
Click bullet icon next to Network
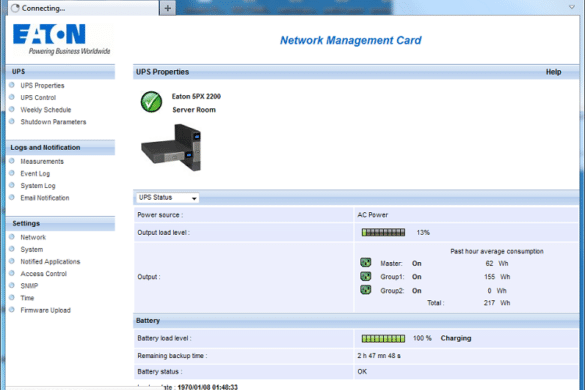(x=12, y=237)
